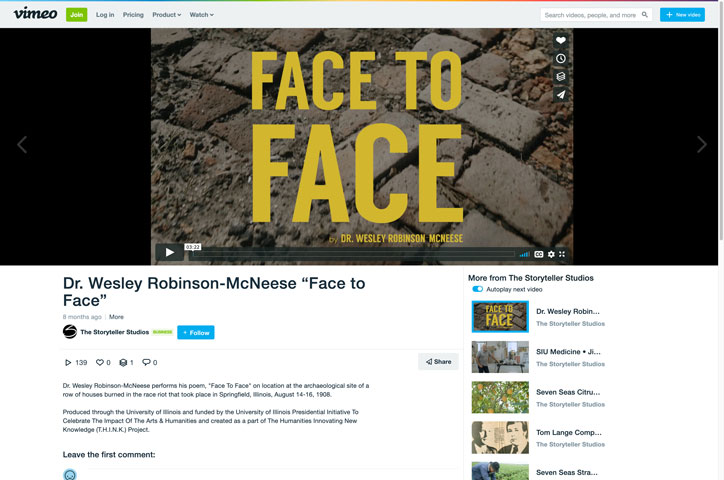The image size is (724, 480).
Task: Follow The Storyteller Studios
Action: (196, 332)
